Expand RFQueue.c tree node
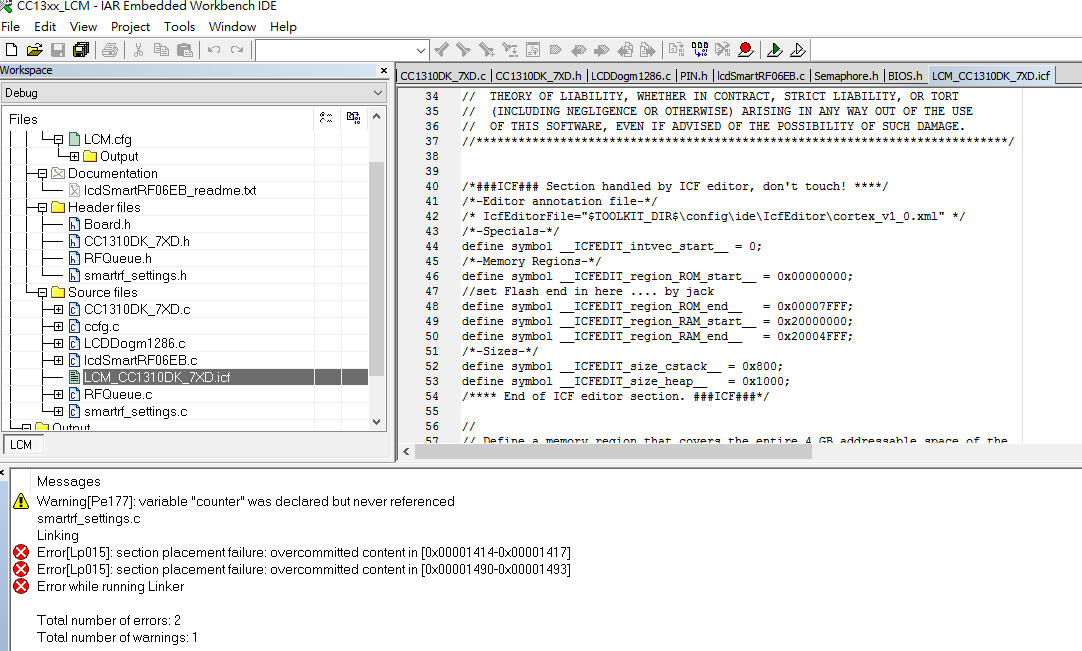The width and height of the screenshot is (1082, 651). pyautogui.click(x=58, y=395)
